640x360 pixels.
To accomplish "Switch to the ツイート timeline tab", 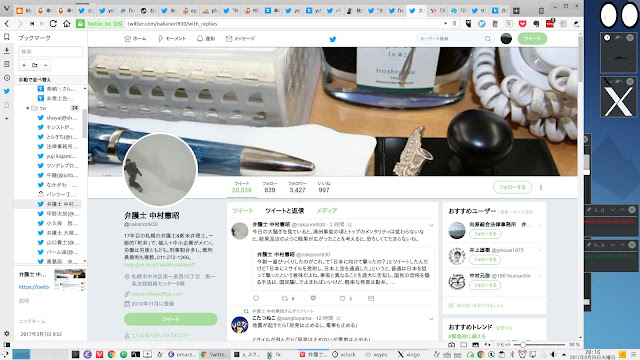I will point(242,211).
